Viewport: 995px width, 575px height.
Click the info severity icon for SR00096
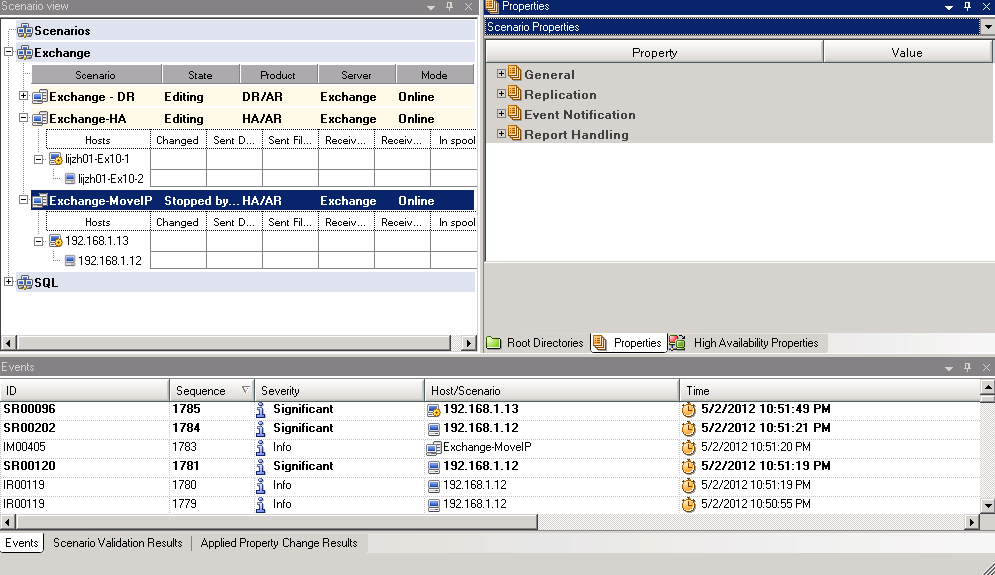coord(262,409)
